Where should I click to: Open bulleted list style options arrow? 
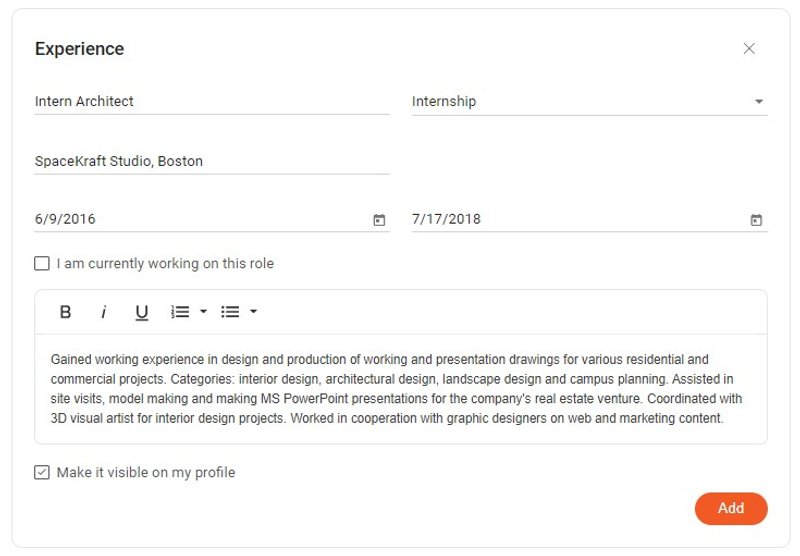(x=254, y=312)
